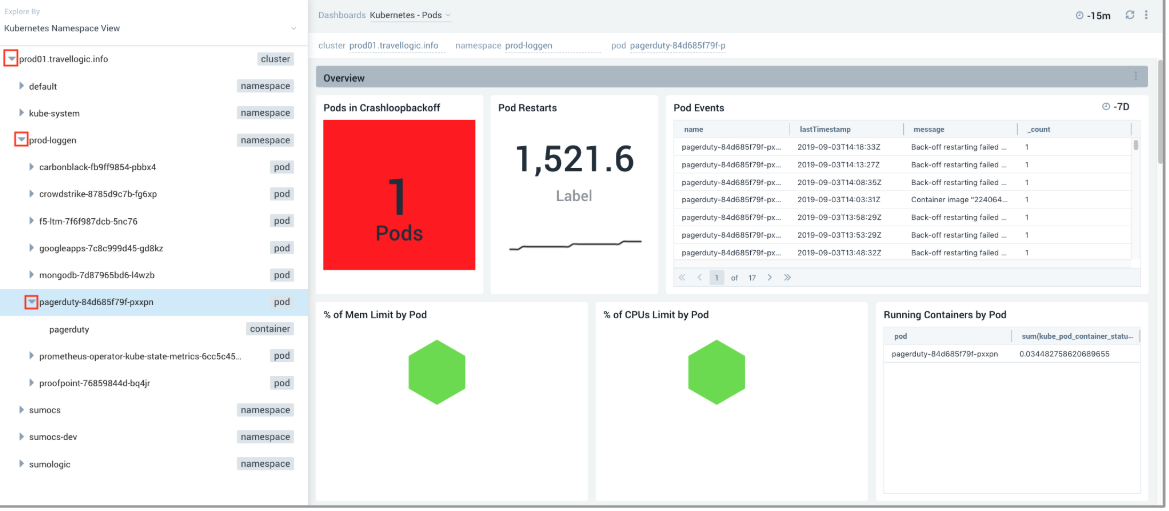This screenshot has width=1169, height=511.
Task: Go to previous page of Pod Events
Action: [x=699, y=277]
